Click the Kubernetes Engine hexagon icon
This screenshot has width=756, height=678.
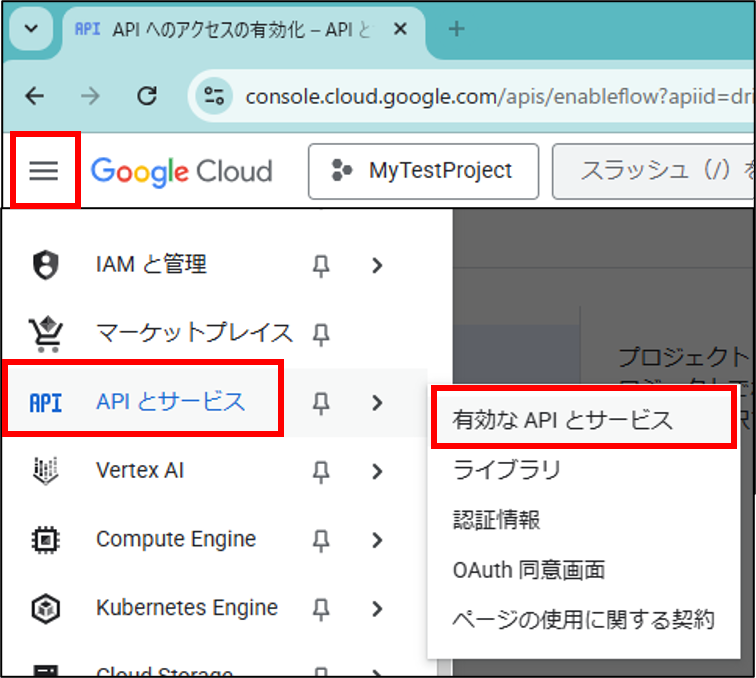(46, 609)
